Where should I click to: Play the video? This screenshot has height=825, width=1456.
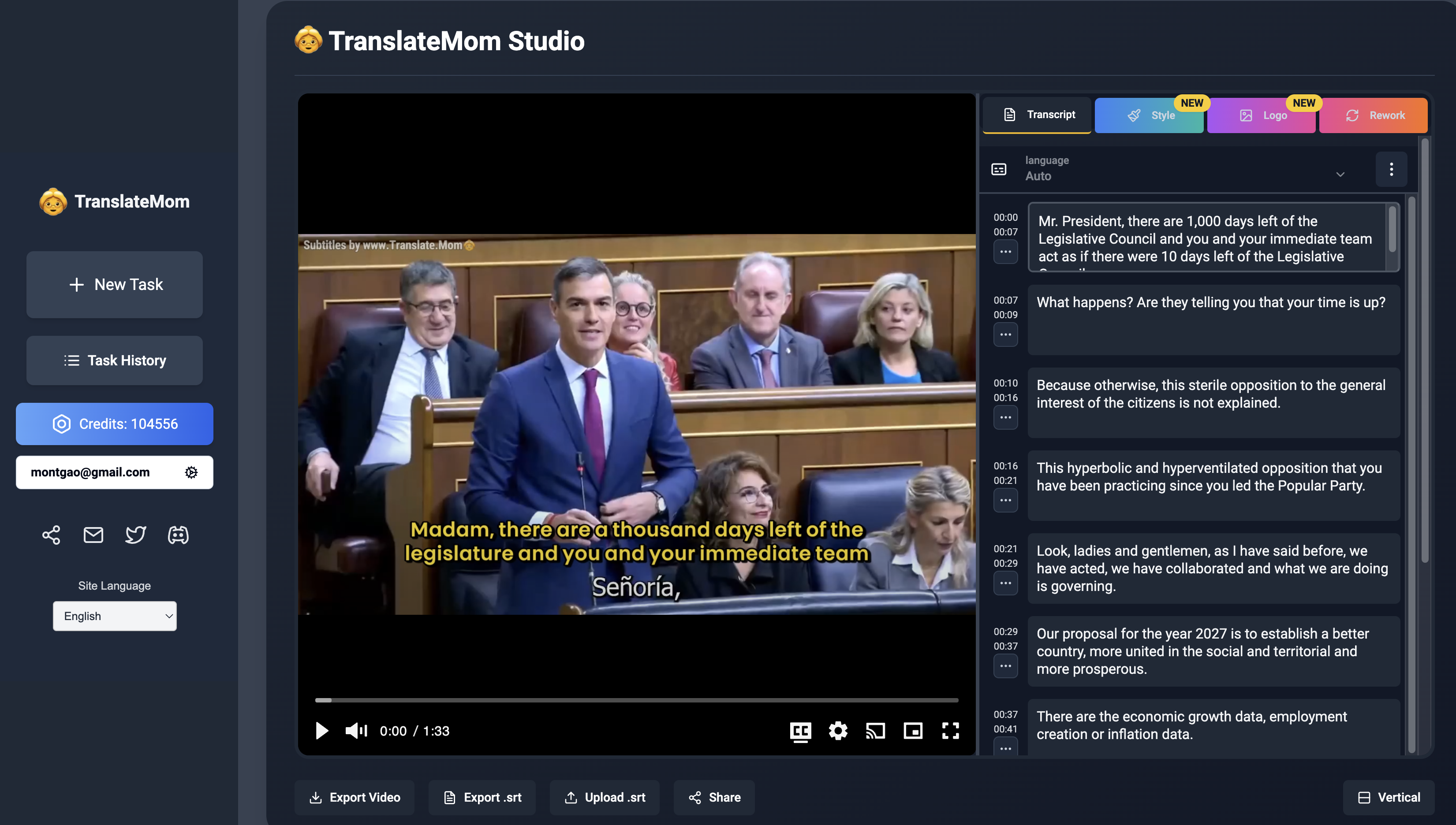[321, 731]
